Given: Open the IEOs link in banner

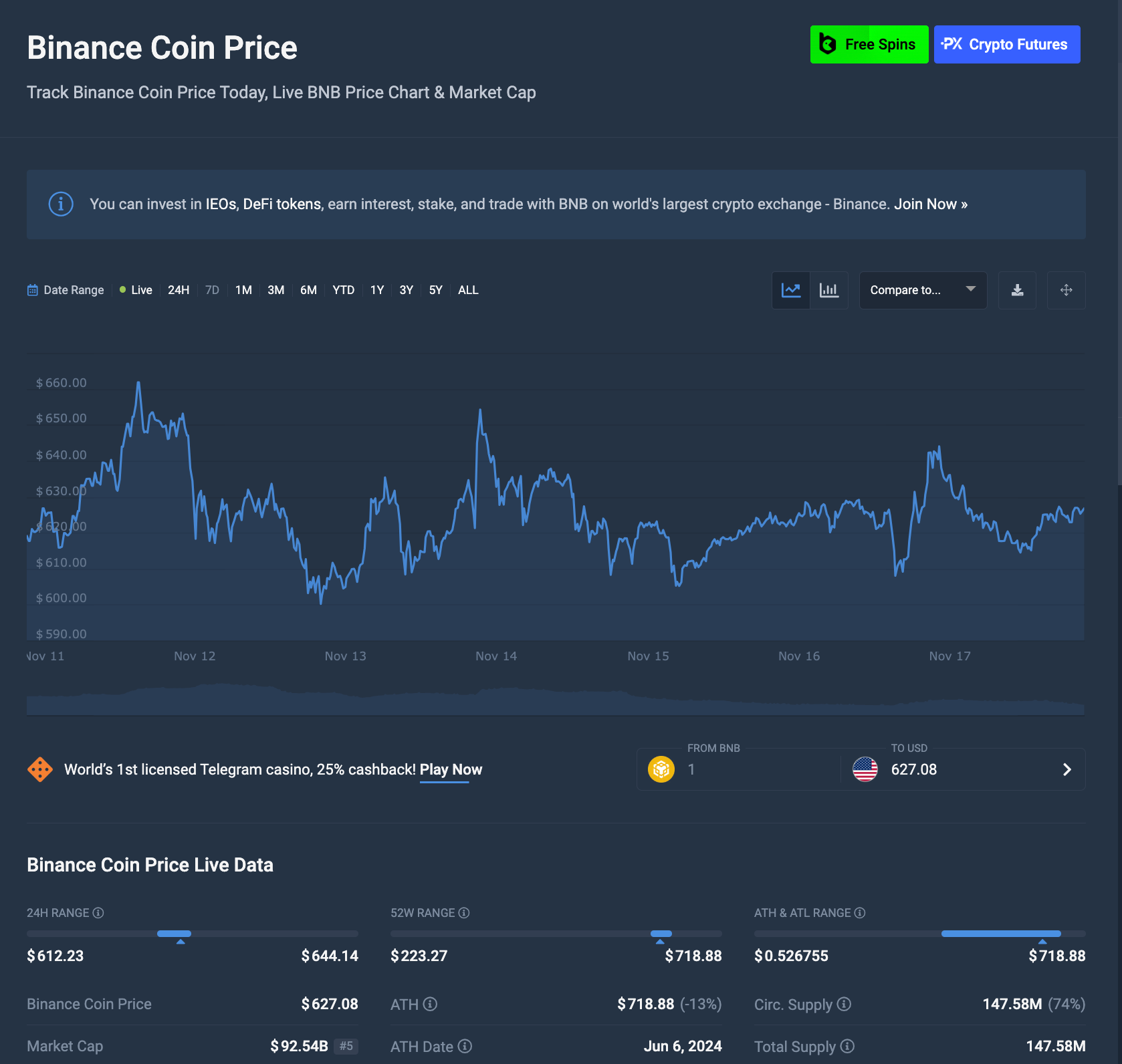Looking at the screenshot, I should pos(221,204).
